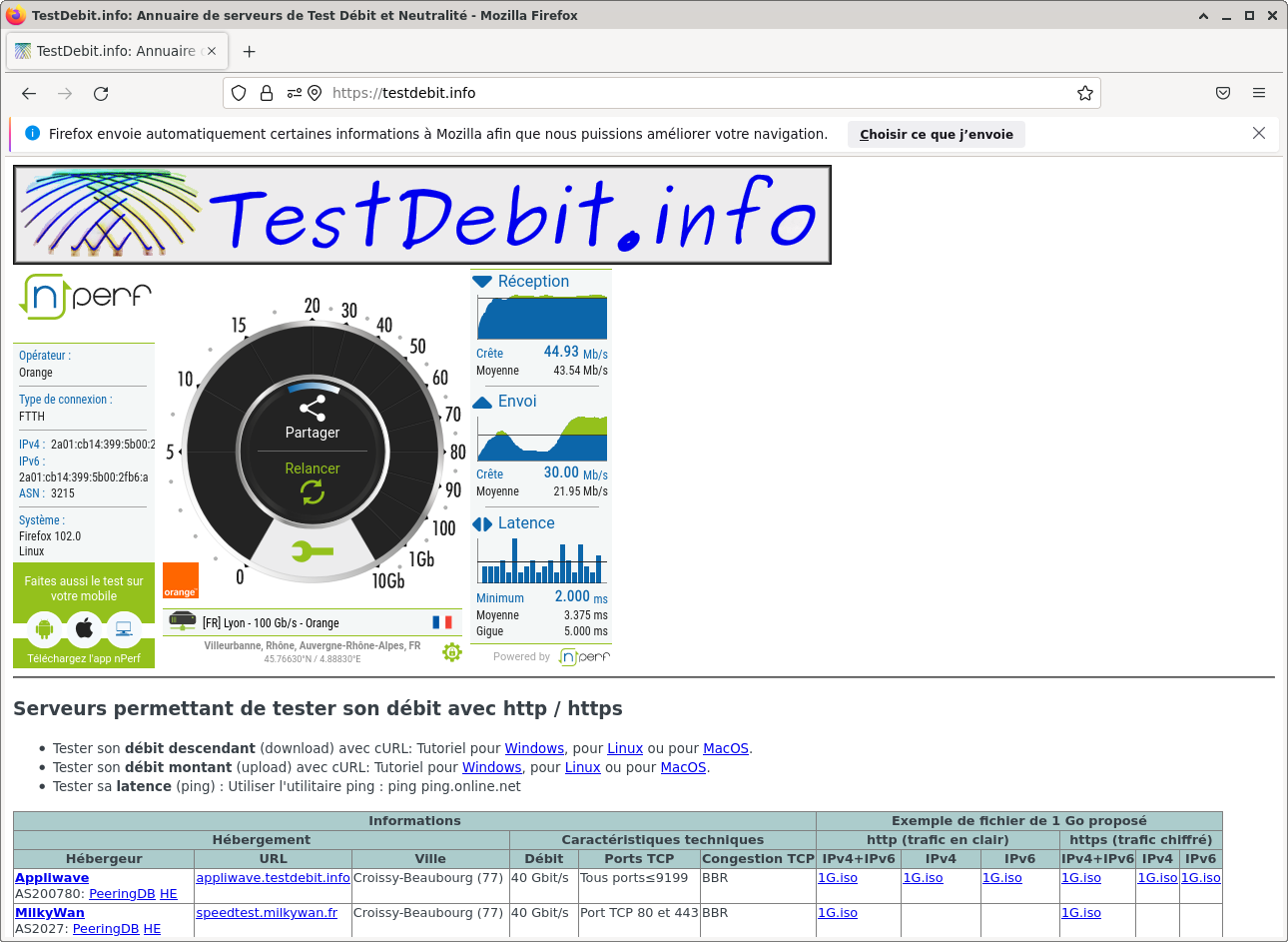Viewport: 1288px width, 942px height.
Task: Click the Choisir ce que j'envoie button
Action: (x=936, y=134)
